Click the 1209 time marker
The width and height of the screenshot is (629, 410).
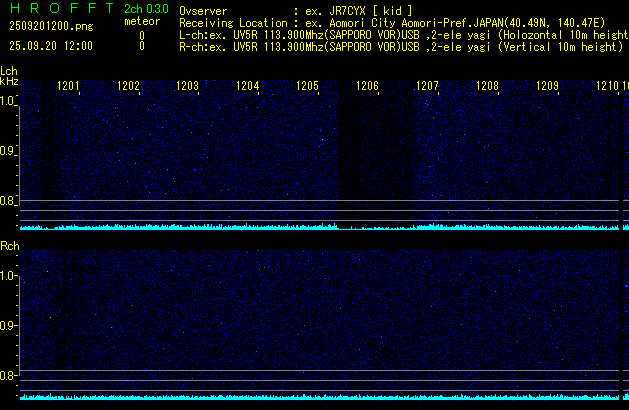(547, 87)
